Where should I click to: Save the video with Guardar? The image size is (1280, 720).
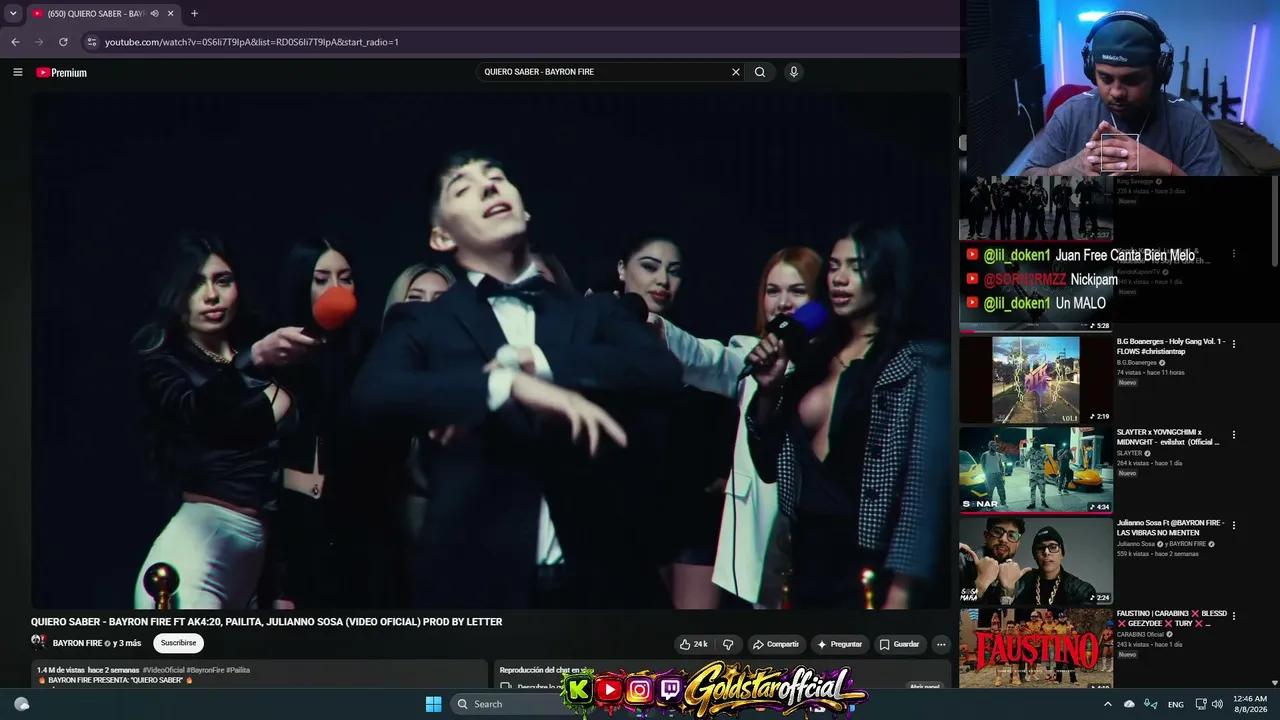(x=899, y=644)
